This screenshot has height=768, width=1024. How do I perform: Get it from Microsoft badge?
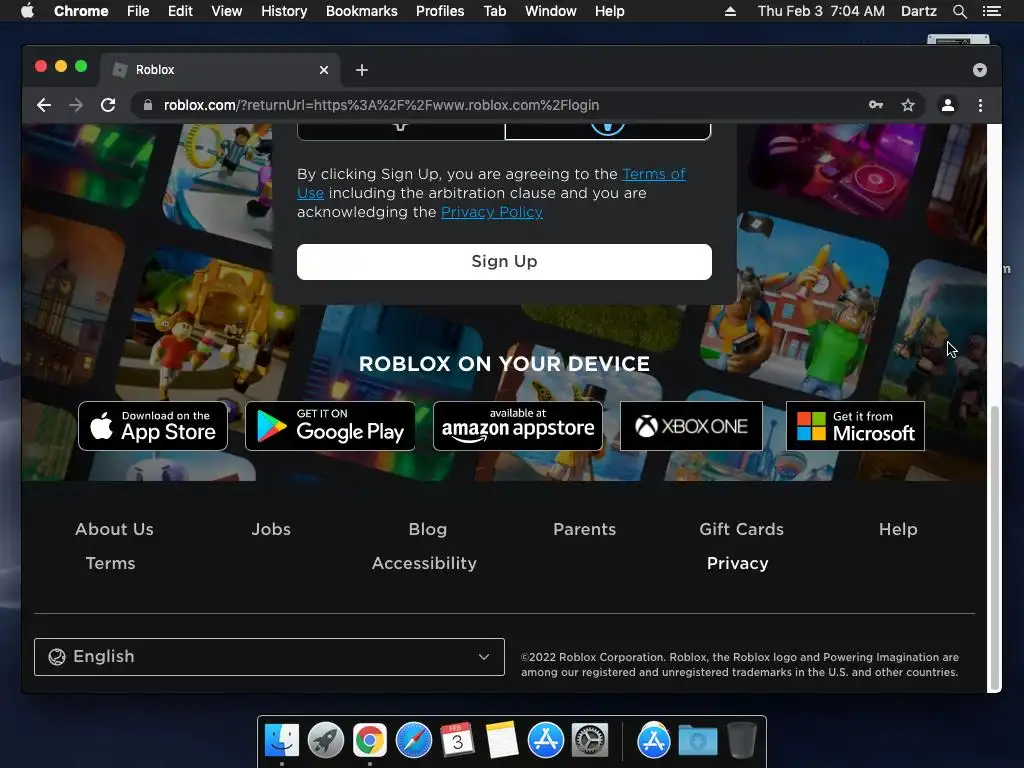click(856, 426)
